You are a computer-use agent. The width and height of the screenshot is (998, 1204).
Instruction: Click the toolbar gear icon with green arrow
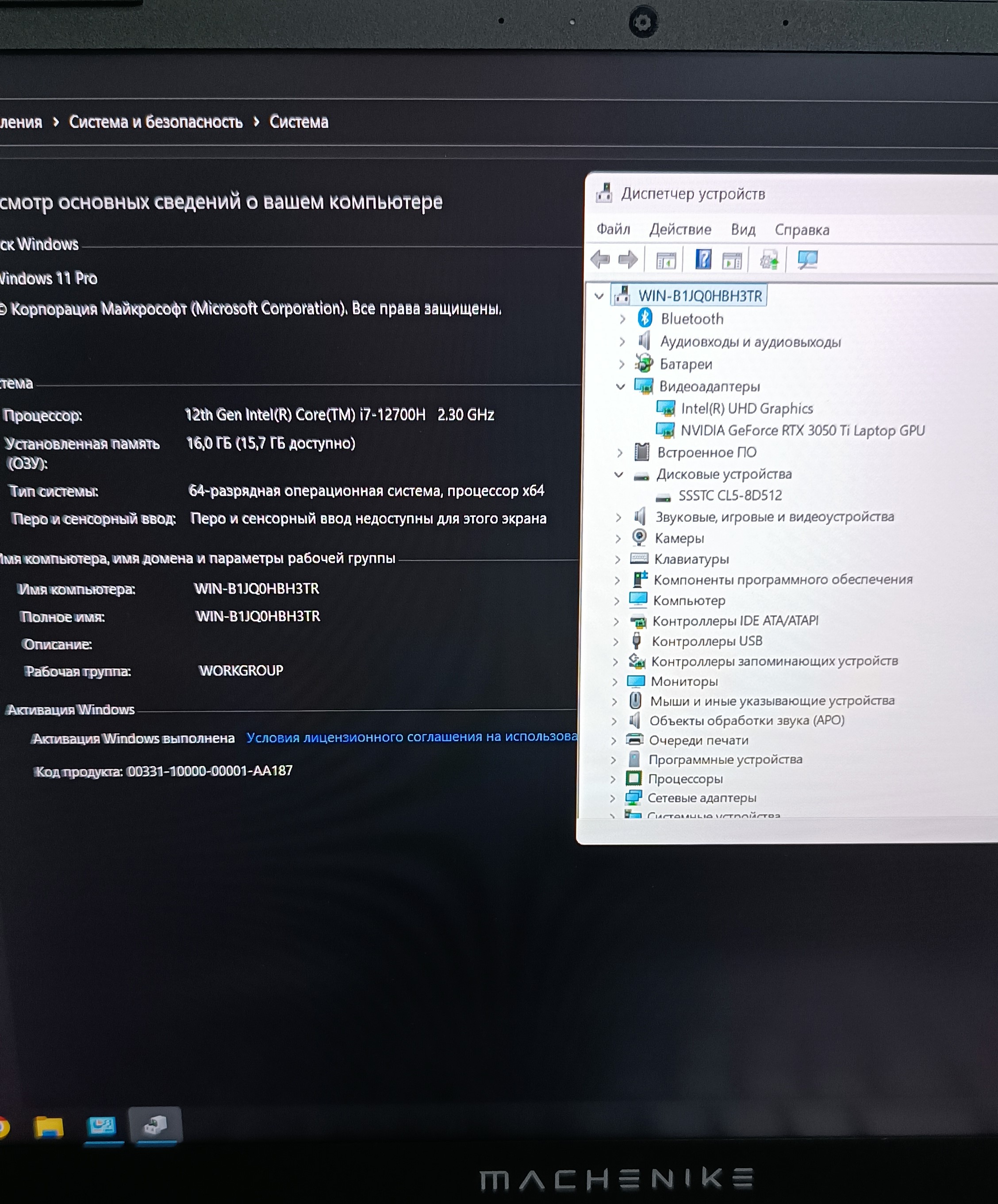click(769, 260)
